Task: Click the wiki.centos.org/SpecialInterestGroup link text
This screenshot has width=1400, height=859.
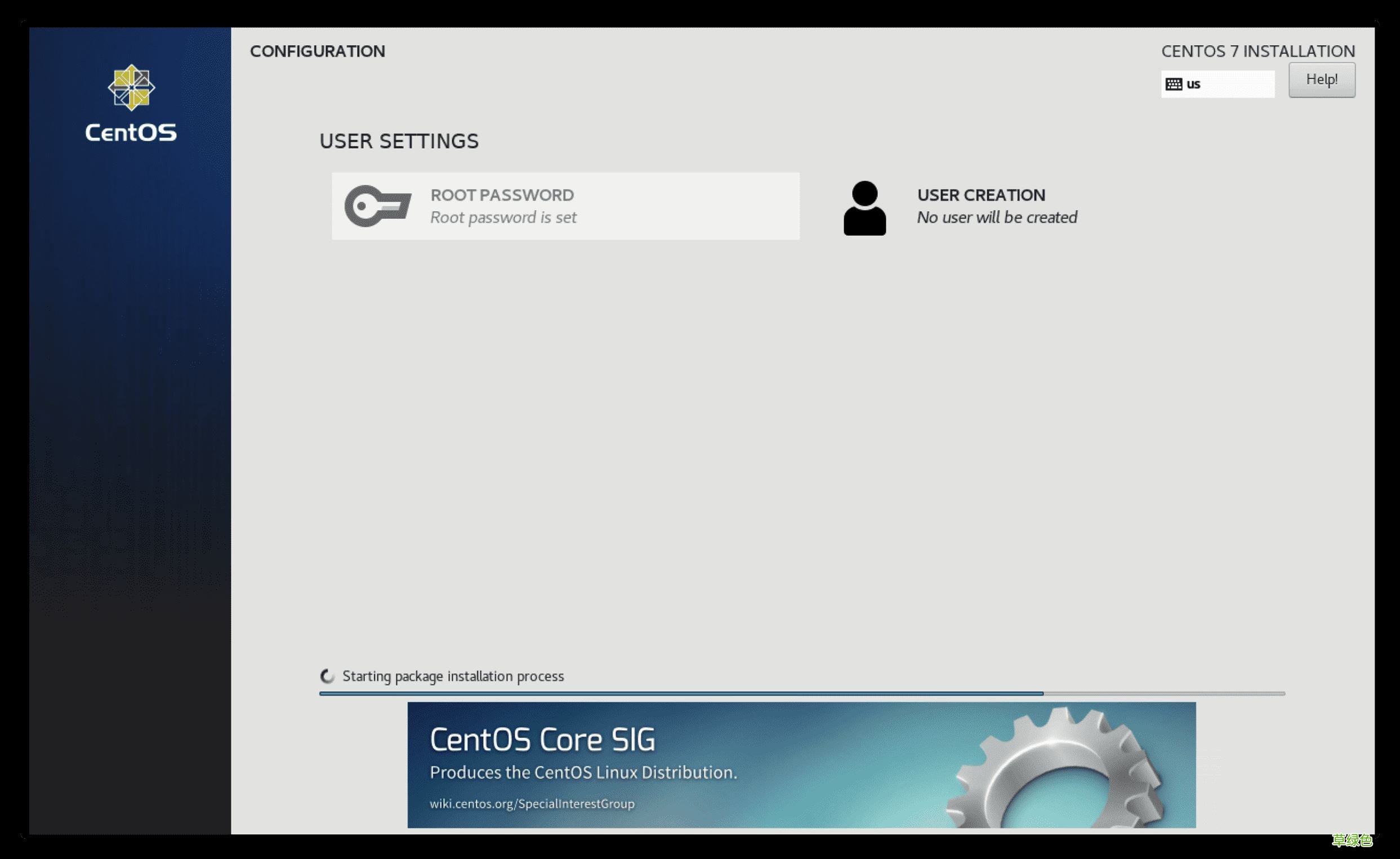Action: (532, 803)
